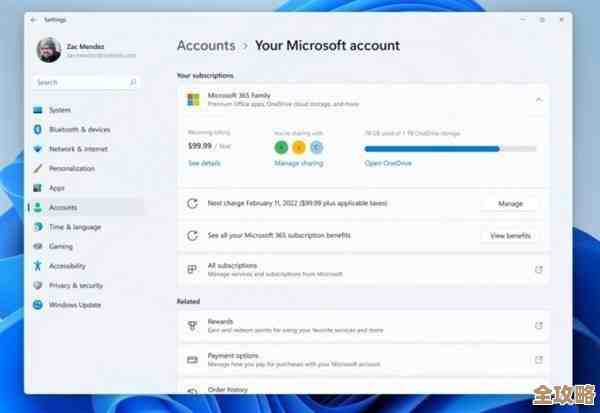The image size is (600, 413).
Task: Open Network & internet category
Action: pos(86,149)
